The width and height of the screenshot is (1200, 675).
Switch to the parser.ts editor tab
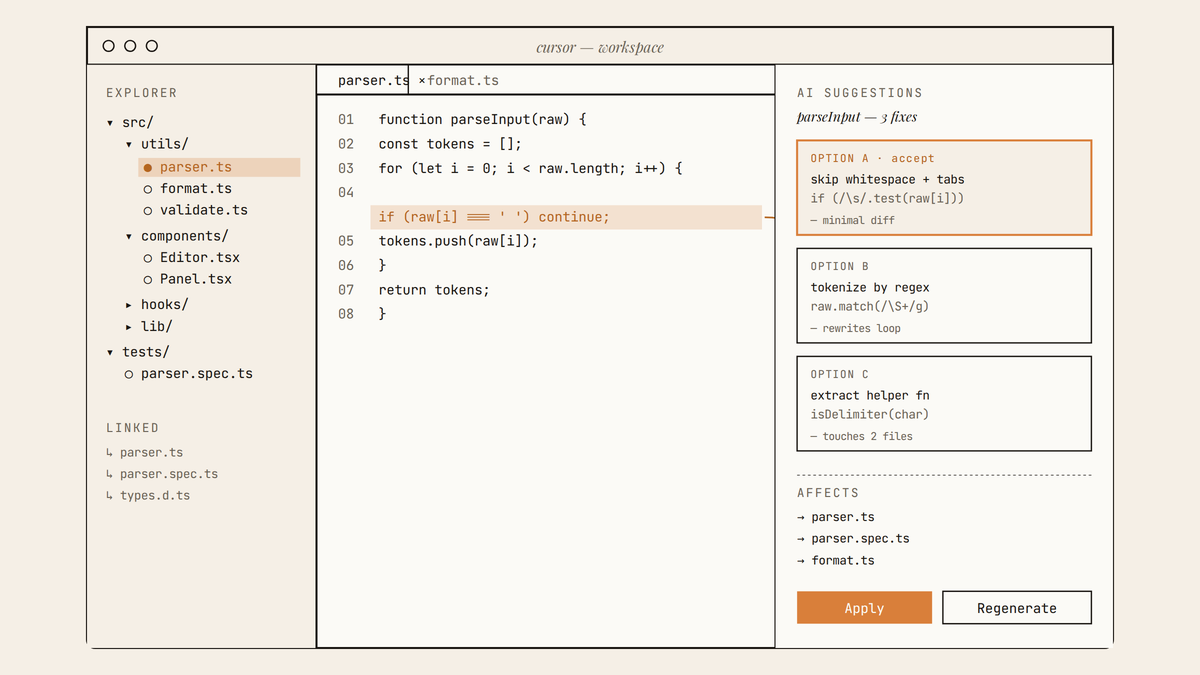[362, 80]
